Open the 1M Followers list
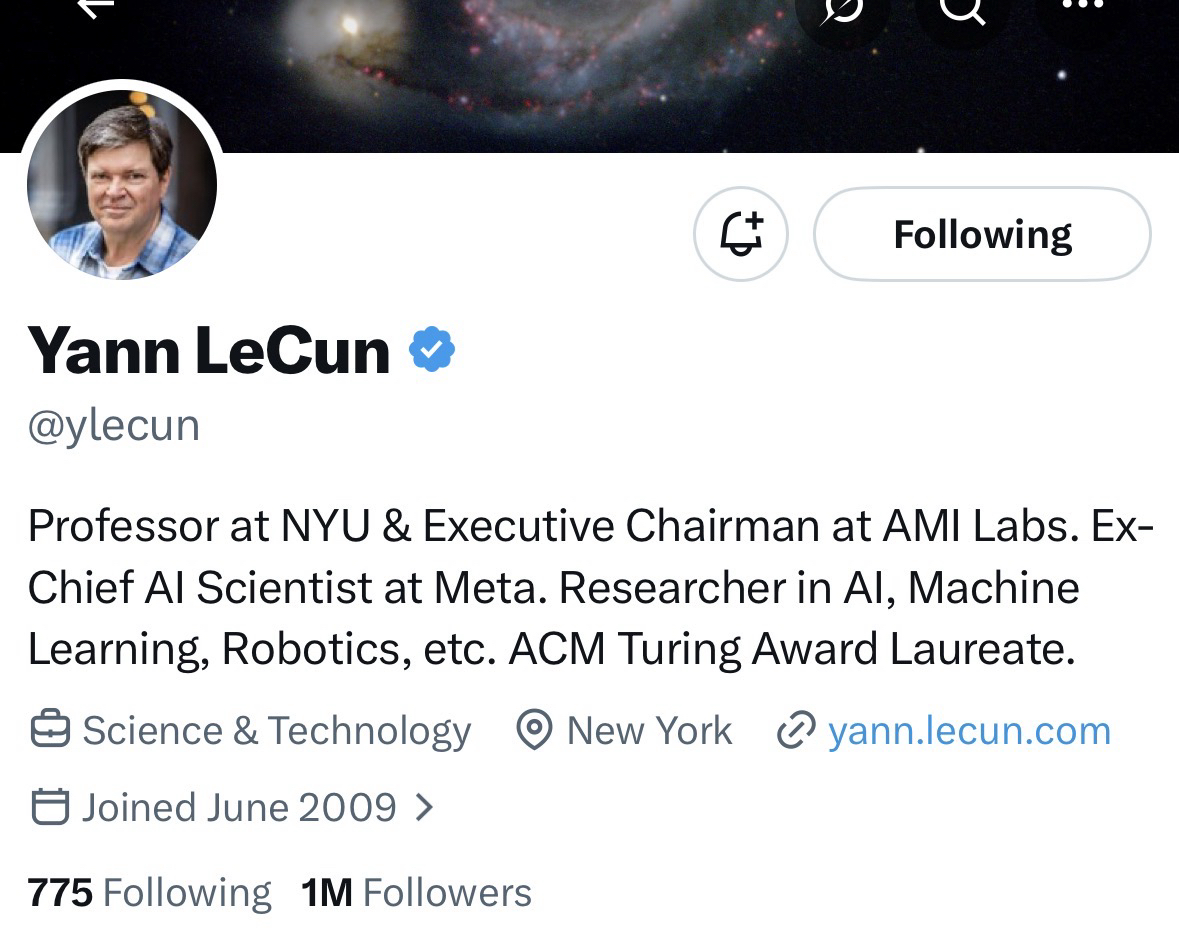The width and height of the screenshot is (1179, 950). tap(416, 892)
